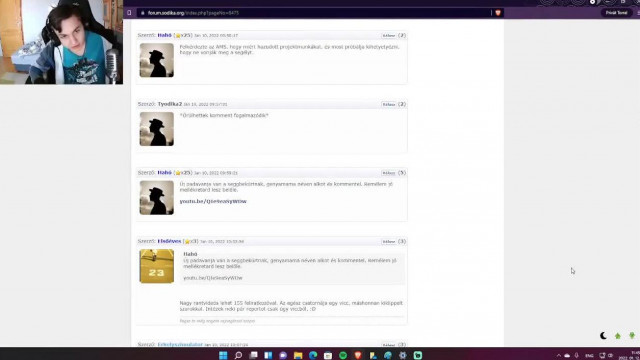The width and height of the screenshot is (640, 360).
Task: Click the address bar showing forum.sodika.org
Action: click(x=314, y=13)
